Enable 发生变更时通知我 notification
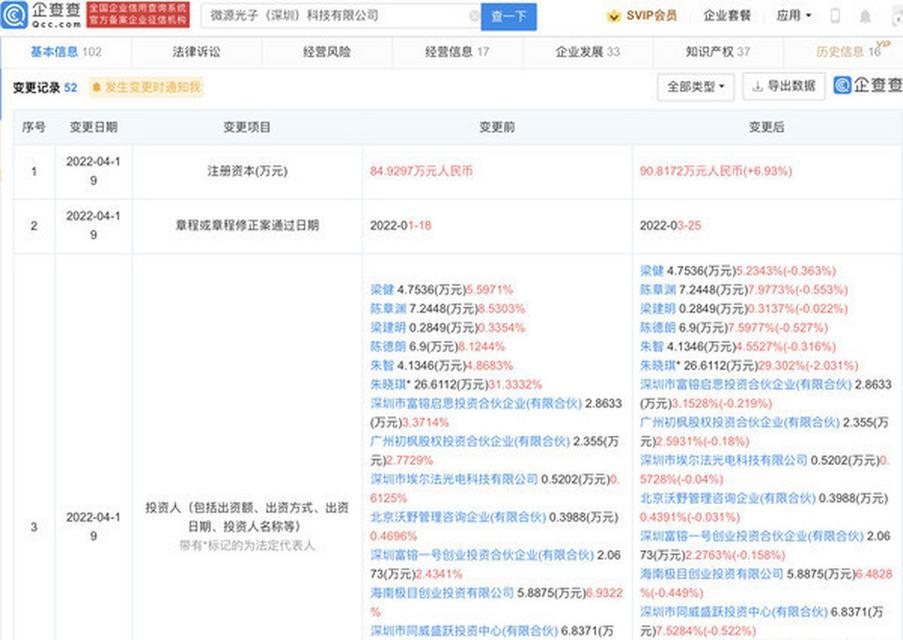 pyautogui.click(x=146, y=87)
